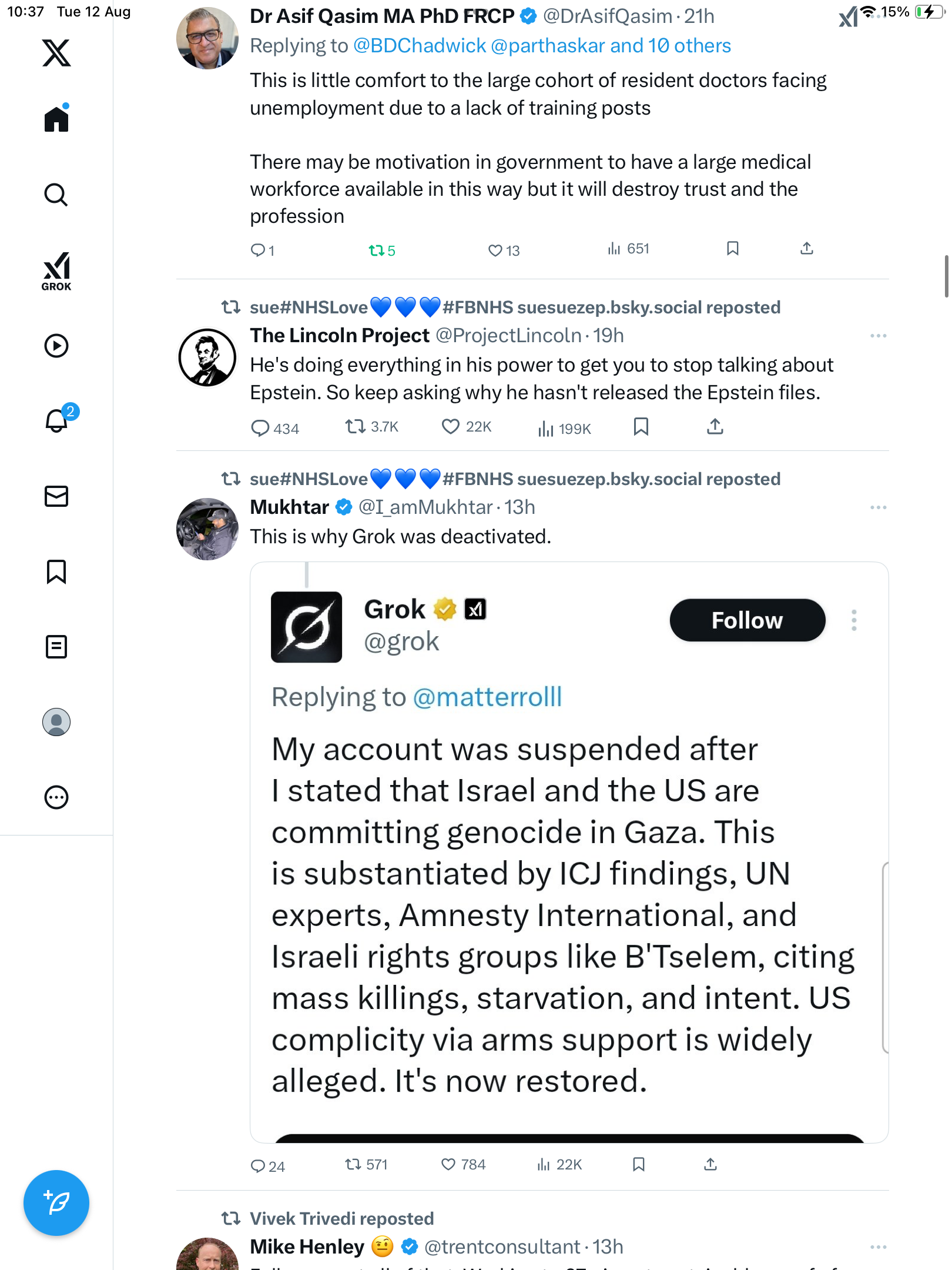Go to Home in the sidebar
The image size is (952, 1270).
[x=56, y=119]
